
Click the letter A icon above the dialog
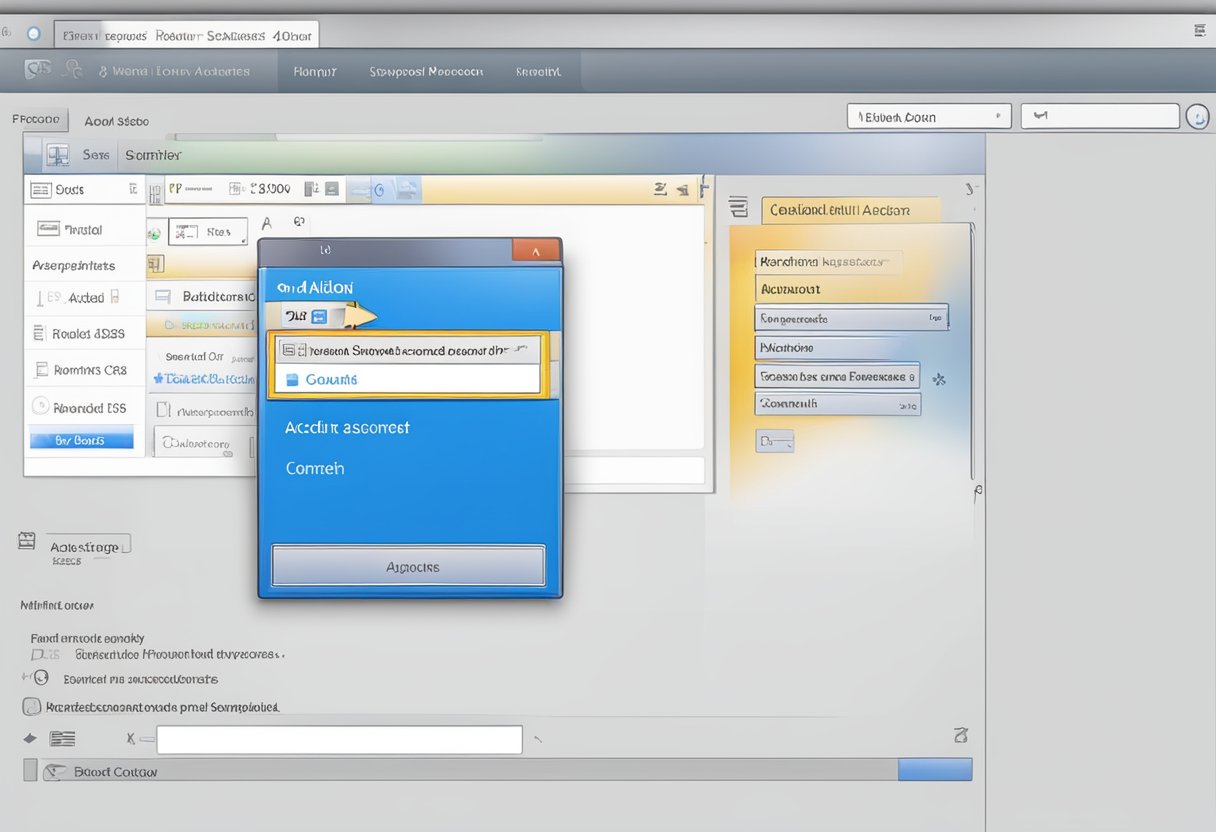pos(266,224)
